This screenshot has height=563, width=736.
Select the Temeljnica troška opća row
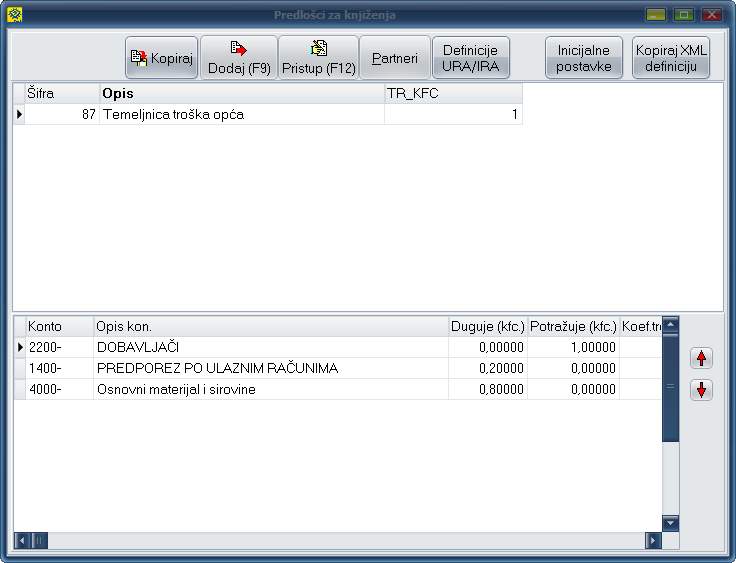pyautogui.click(x=241, y=115)
